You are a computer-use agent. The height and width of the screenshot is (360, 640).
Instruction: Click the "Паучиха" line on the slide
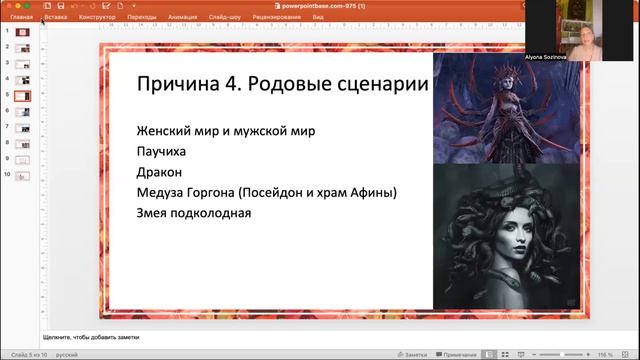click(x=161, y=151)
